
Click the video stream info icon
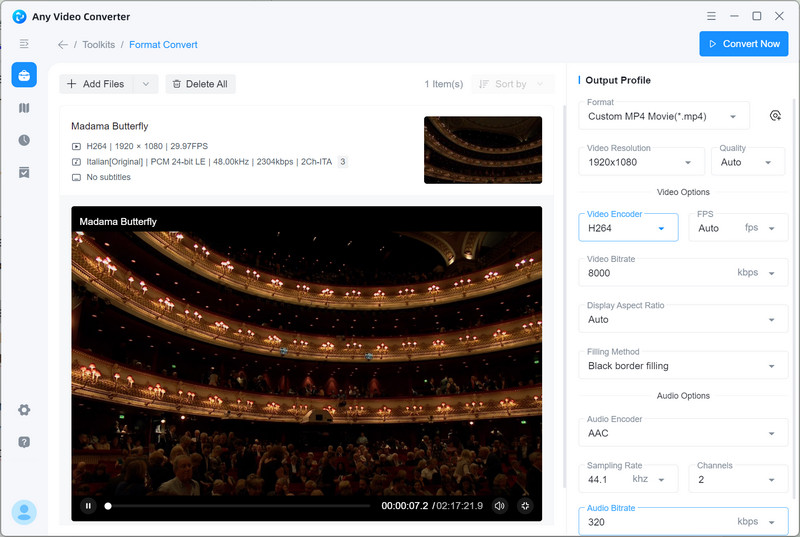coord(76,146)
